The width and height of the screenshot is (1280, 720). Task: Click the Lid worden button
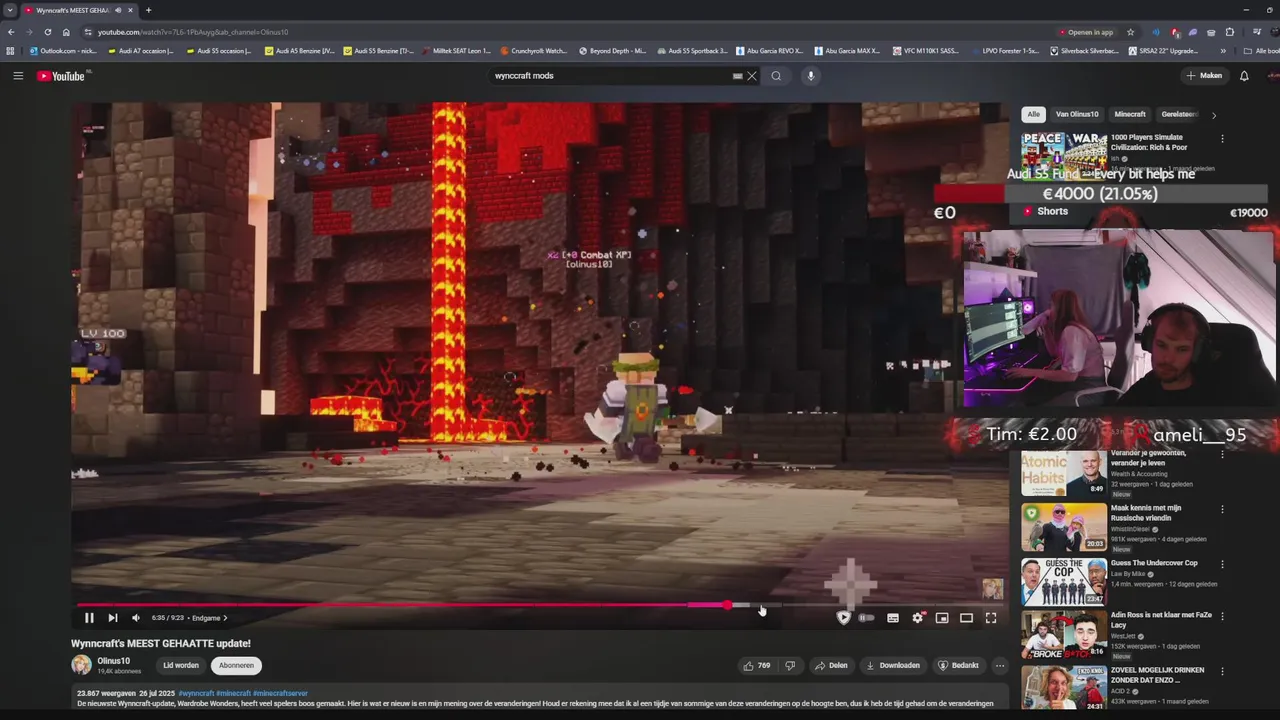[181, 665]
